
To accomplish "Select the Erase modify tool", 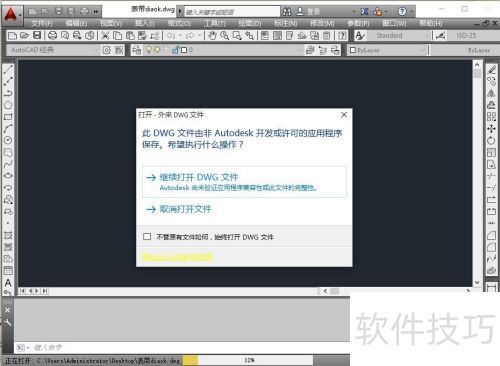I will (491, 70).
